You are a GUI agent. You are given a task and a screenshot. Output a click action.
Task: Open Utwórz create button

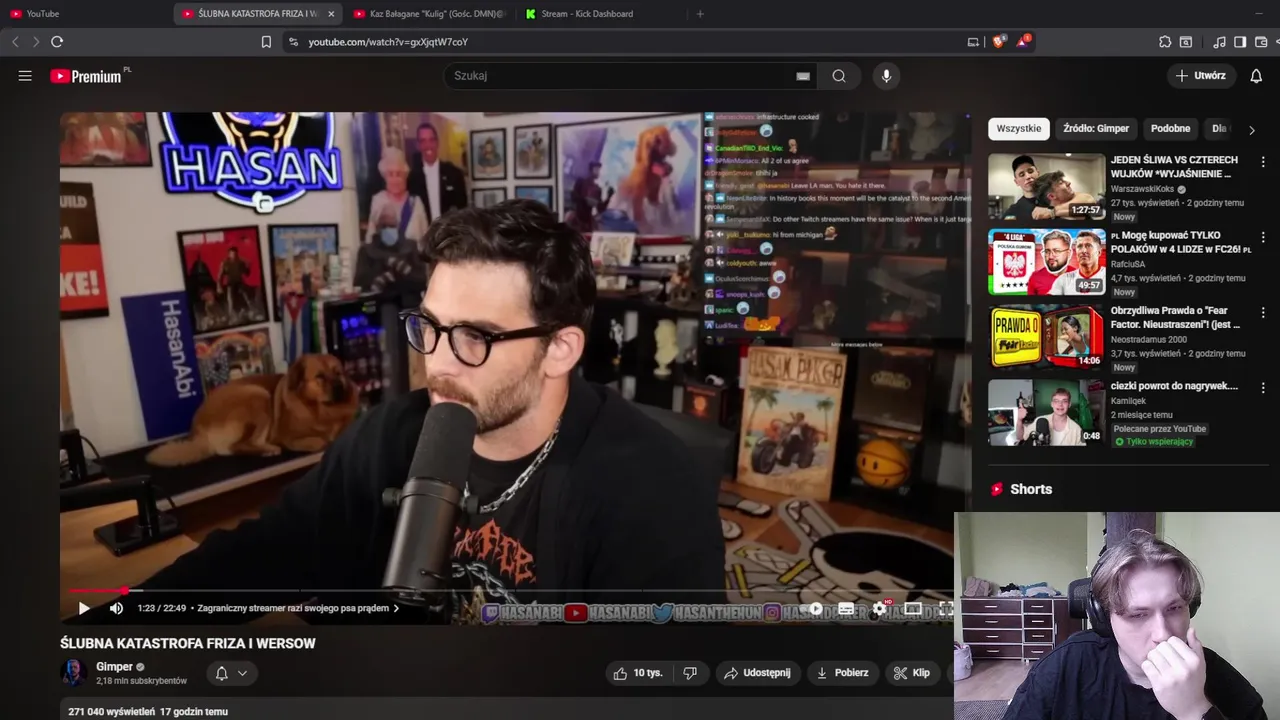tap(1200, 76)
